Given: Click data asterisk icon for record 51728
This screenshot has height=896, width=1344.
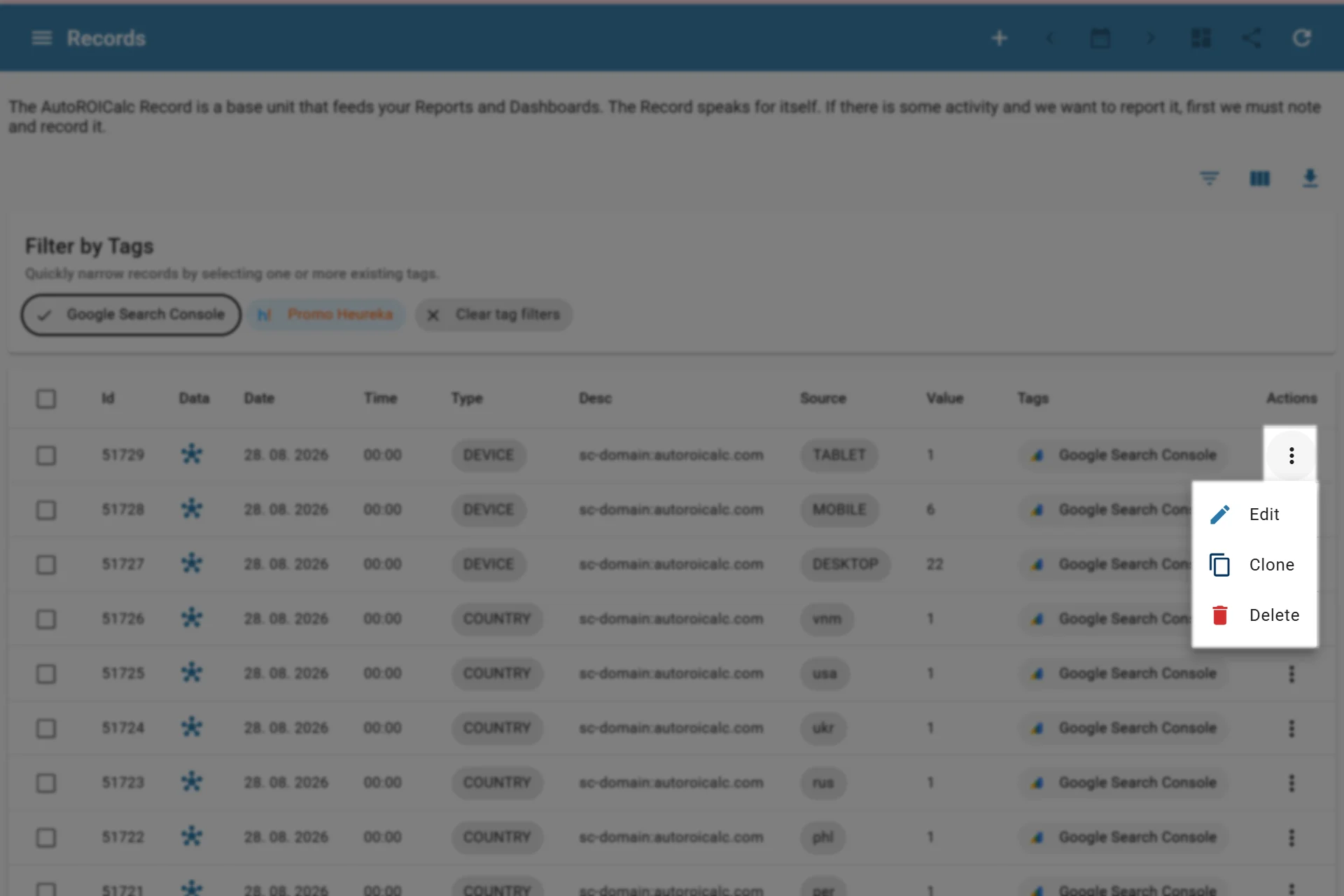Looking at the screenshot, I should point(192,509).
